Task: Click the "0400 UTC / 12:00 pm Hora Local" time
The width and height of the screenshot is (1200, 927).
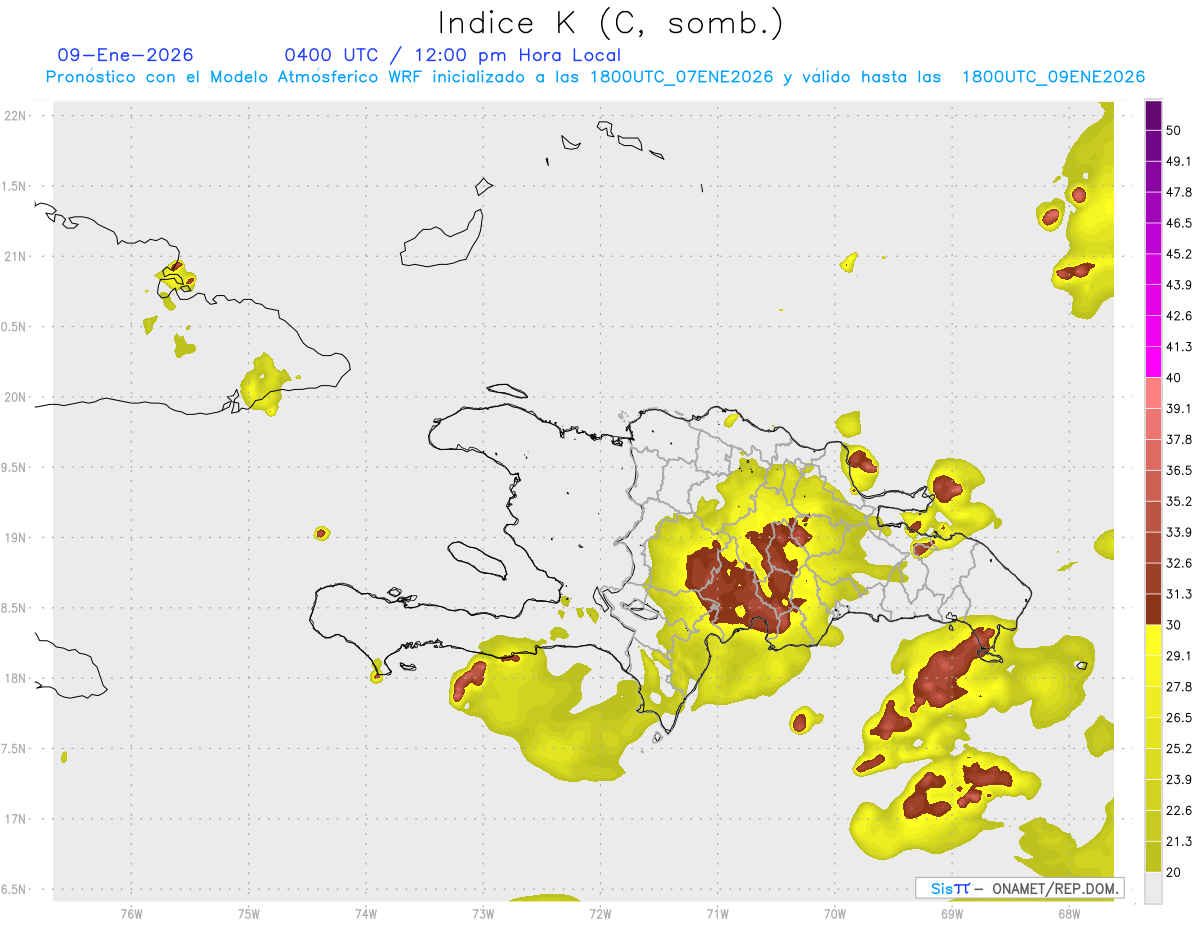Action: [453, 55]
